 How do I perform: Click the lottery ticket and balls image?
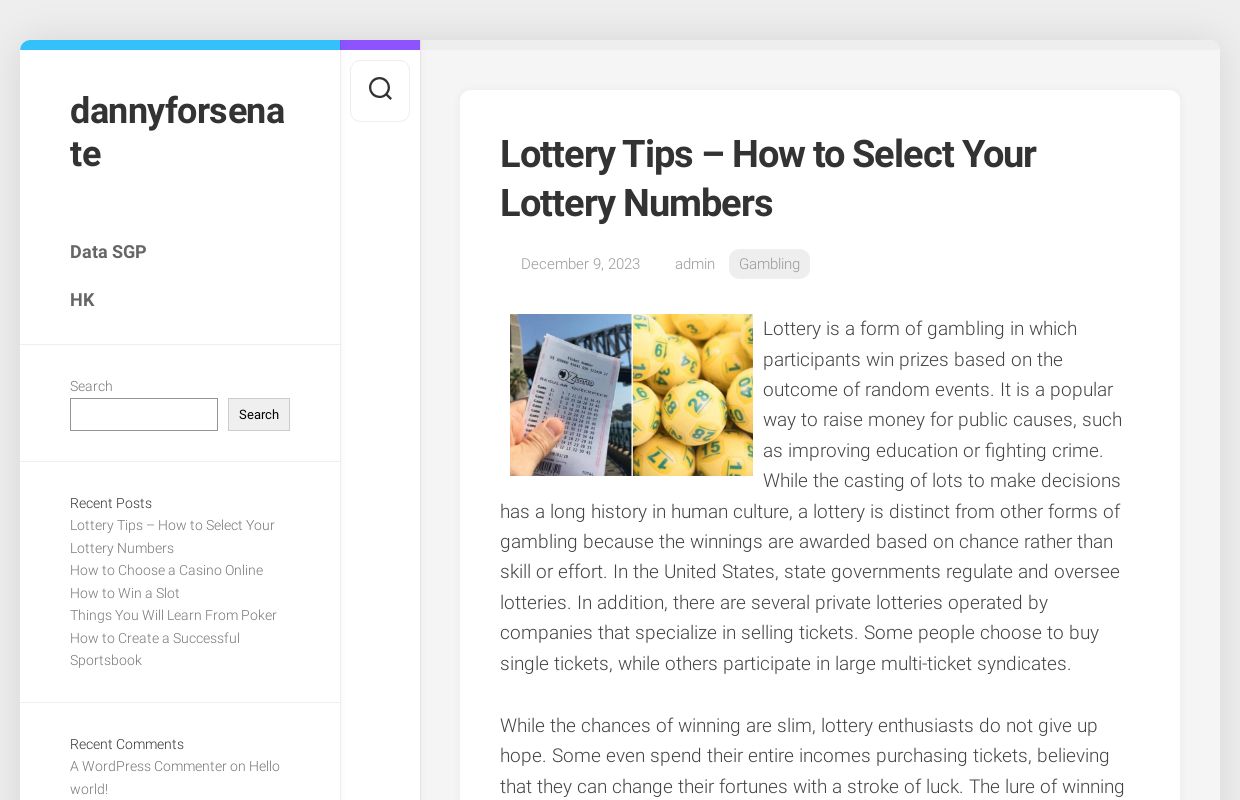[631, 395]
